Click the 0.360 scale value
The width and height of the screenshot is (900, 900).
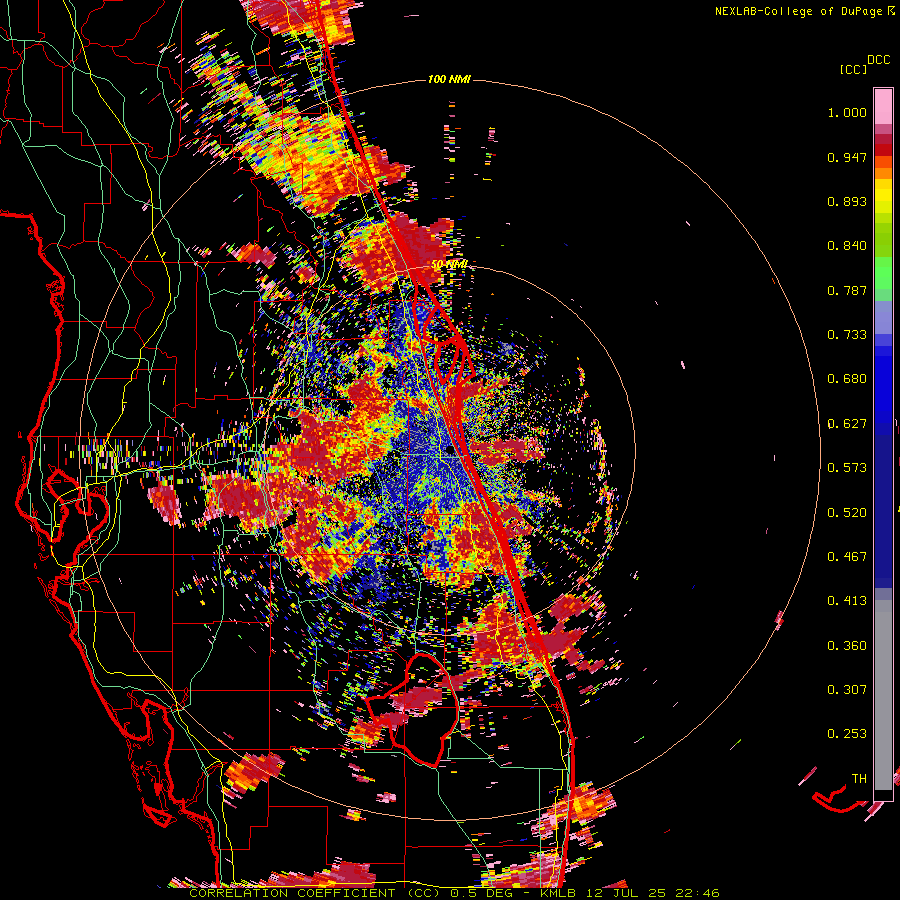click(847, 646)
